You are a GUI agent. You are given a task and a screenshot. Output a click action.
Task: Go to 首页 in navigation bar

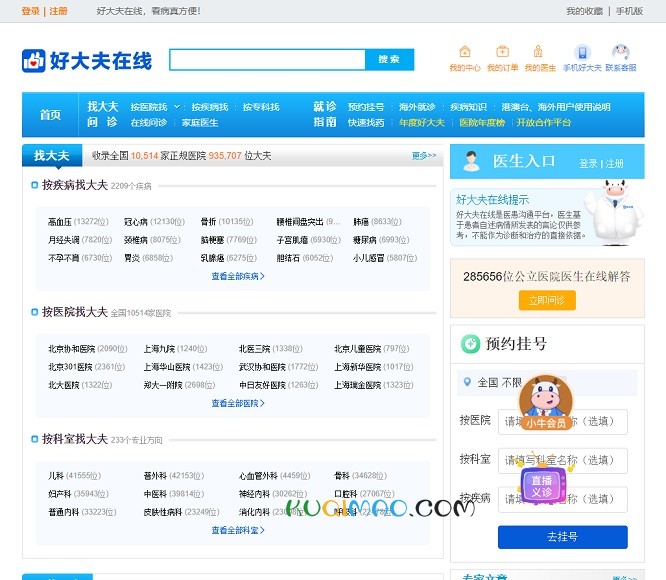[x=50, y=115]
